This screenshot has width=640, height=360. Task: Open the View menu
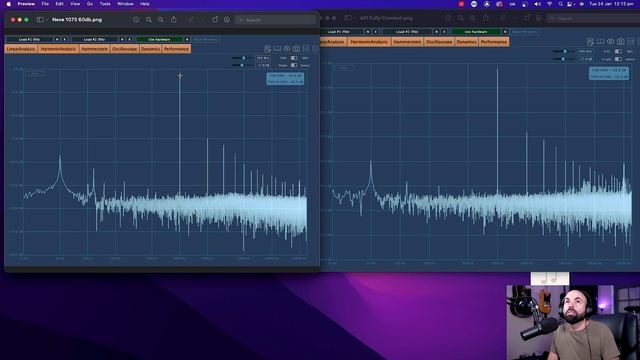click(75, 4)
